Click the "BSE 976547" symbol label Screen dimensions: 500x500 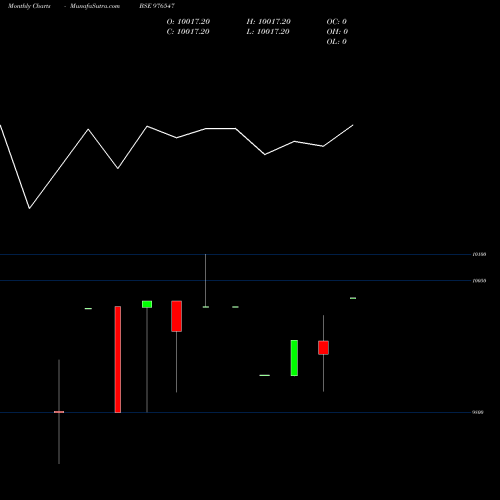click(157, 6)
